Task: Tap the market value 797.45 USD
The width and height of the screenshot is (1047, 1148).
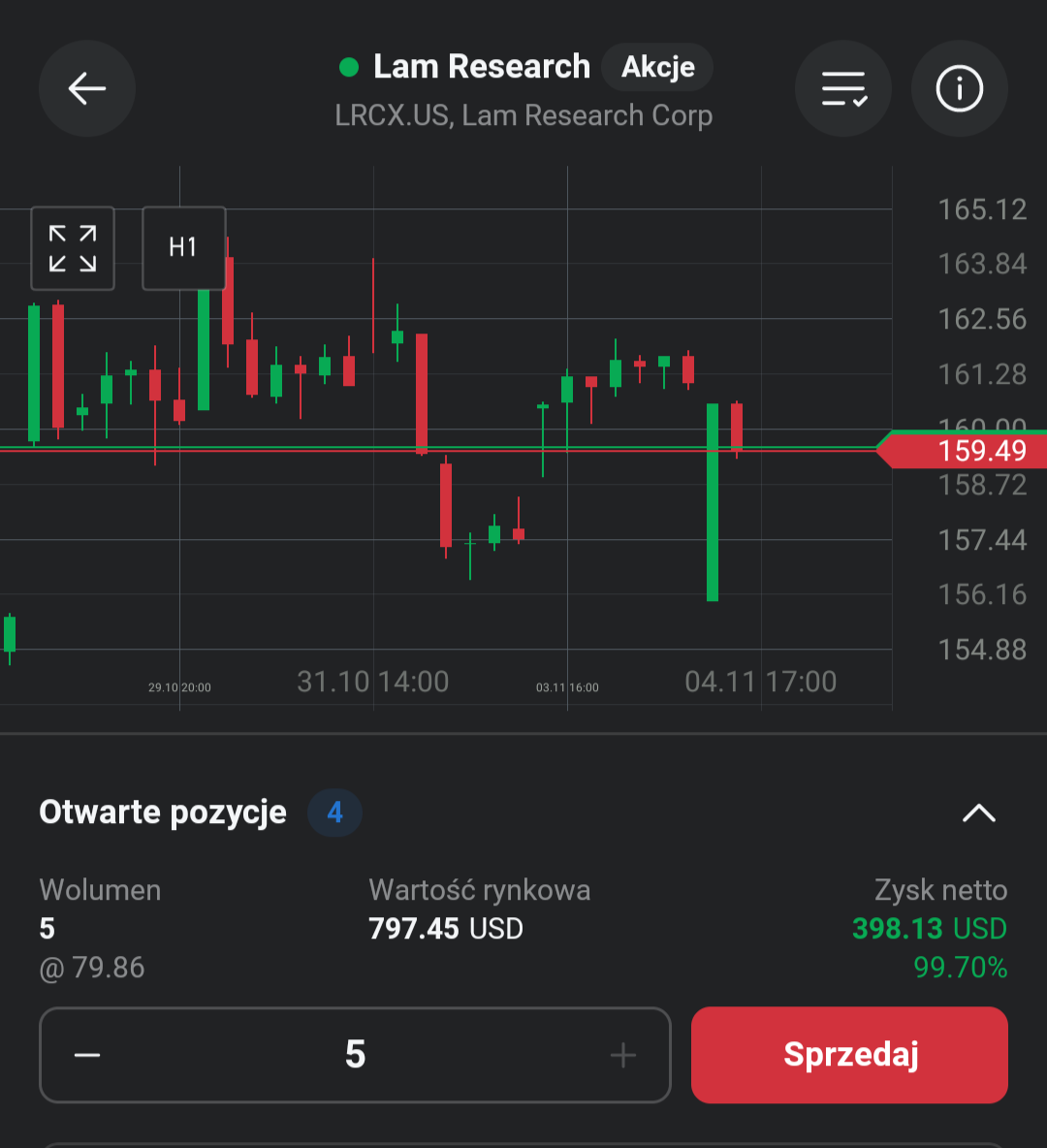Action: coord(446,929)
